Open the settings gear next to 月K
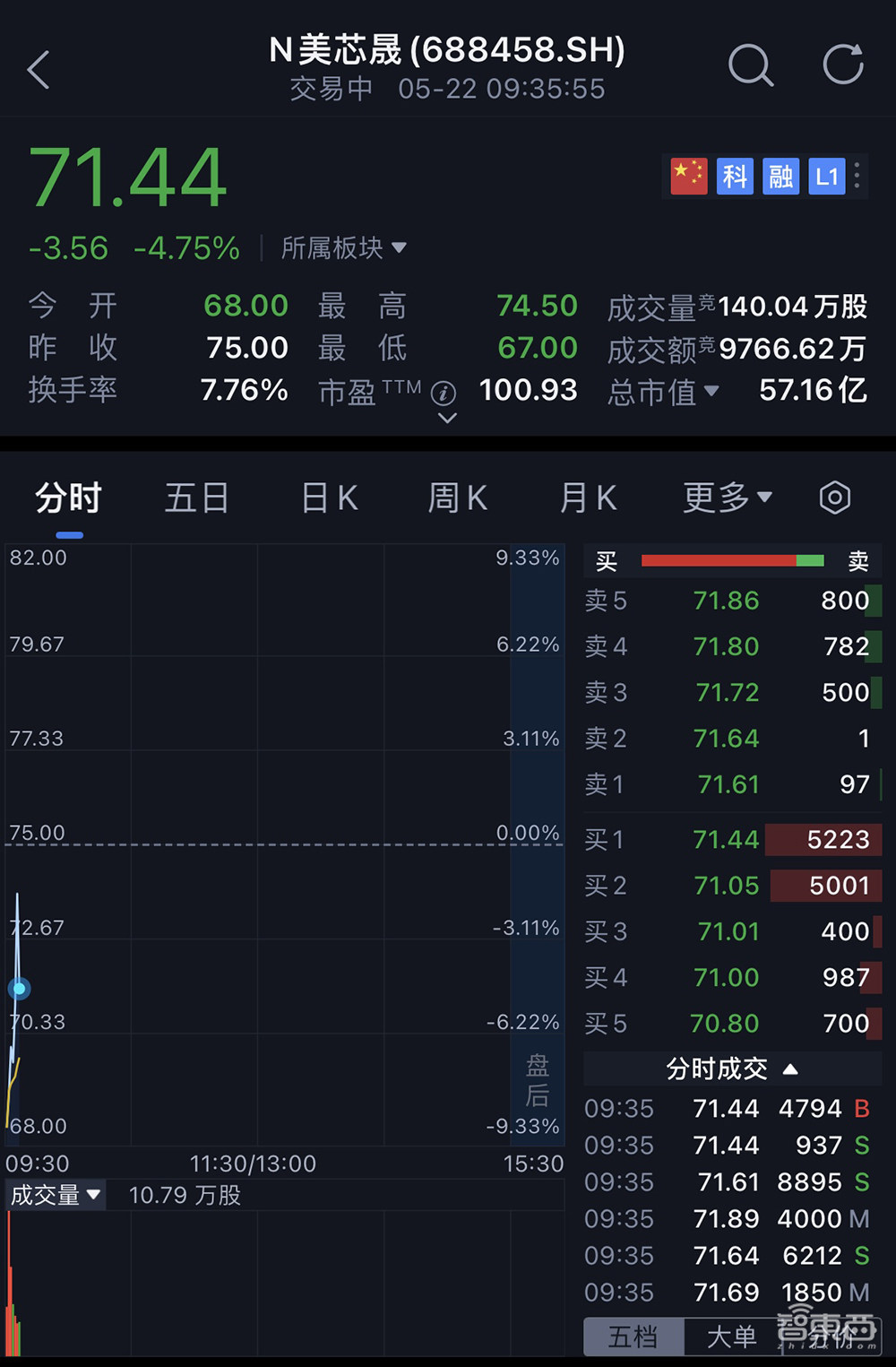Screen dimensions: 896x1367 834,497
